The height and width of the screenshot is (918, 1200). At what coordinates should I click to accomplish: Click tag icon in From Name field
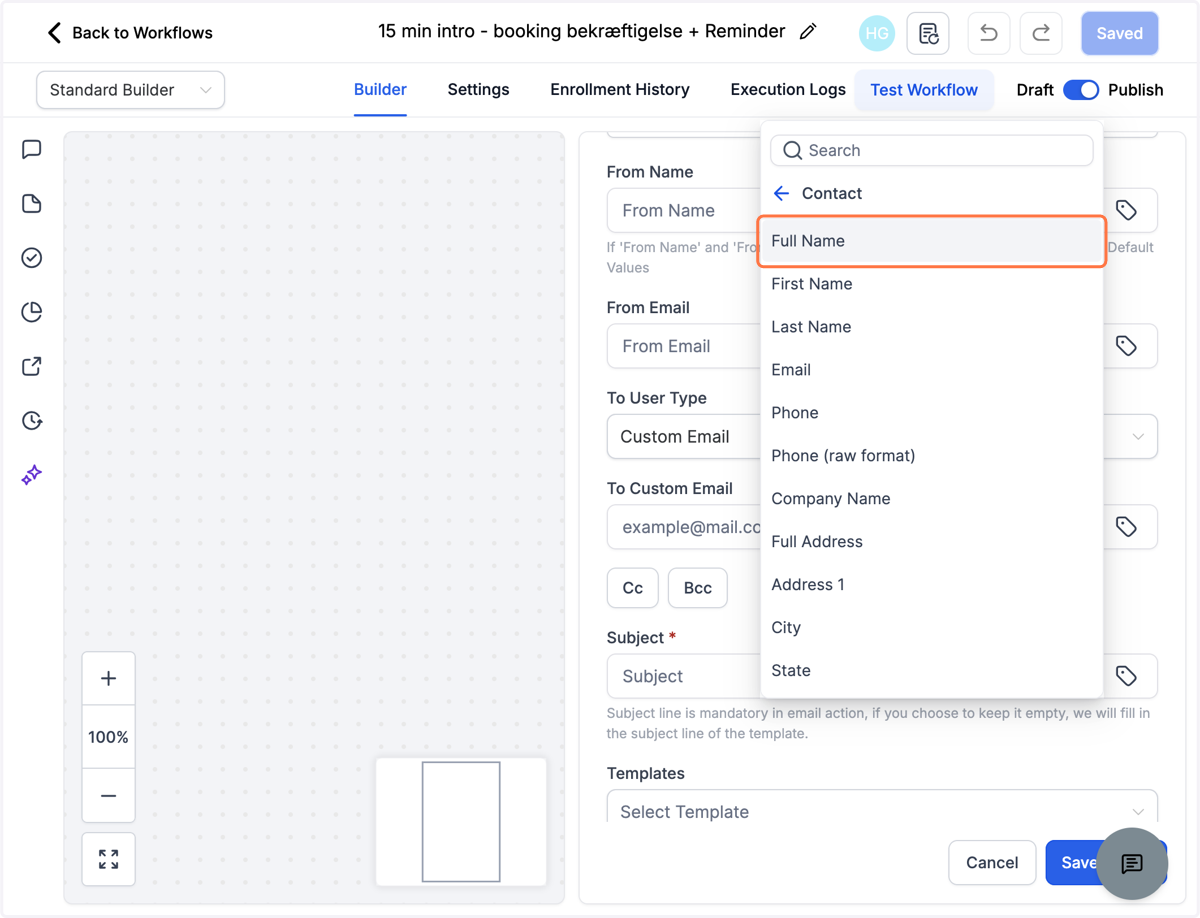pyautogui.click(x=1126, y=210)
